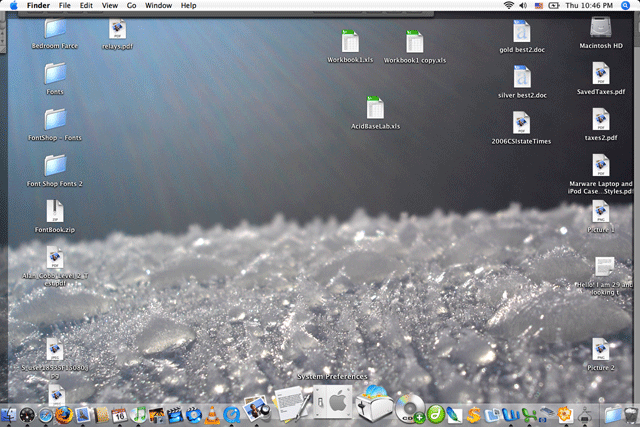
Task: Open the CD burner disc icon
Action: point(410,408)
